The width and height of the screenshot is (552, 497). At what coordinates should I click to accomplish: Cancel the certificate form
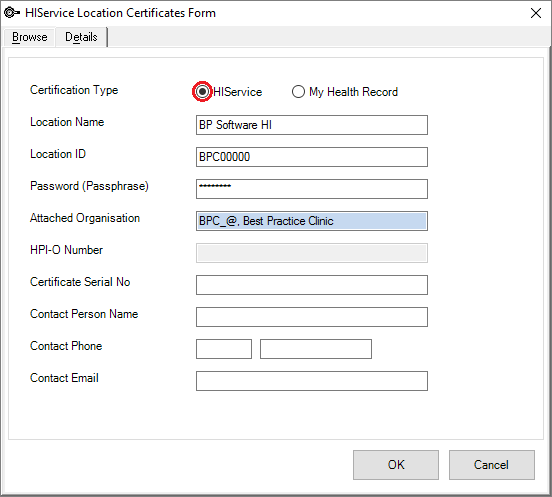pyautogui.click(x=492, y=465)
